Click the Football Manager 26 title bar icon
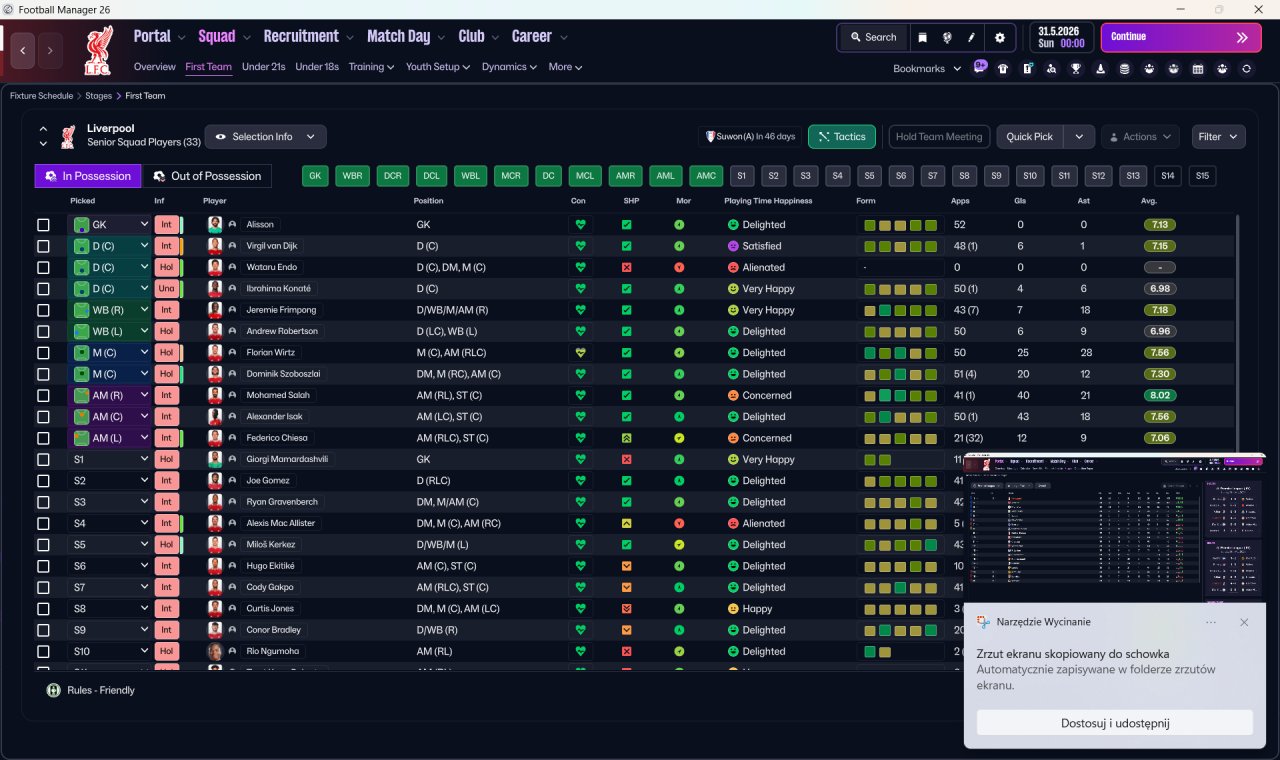Viewport: 1280px width, 760px height. (9, 9)
